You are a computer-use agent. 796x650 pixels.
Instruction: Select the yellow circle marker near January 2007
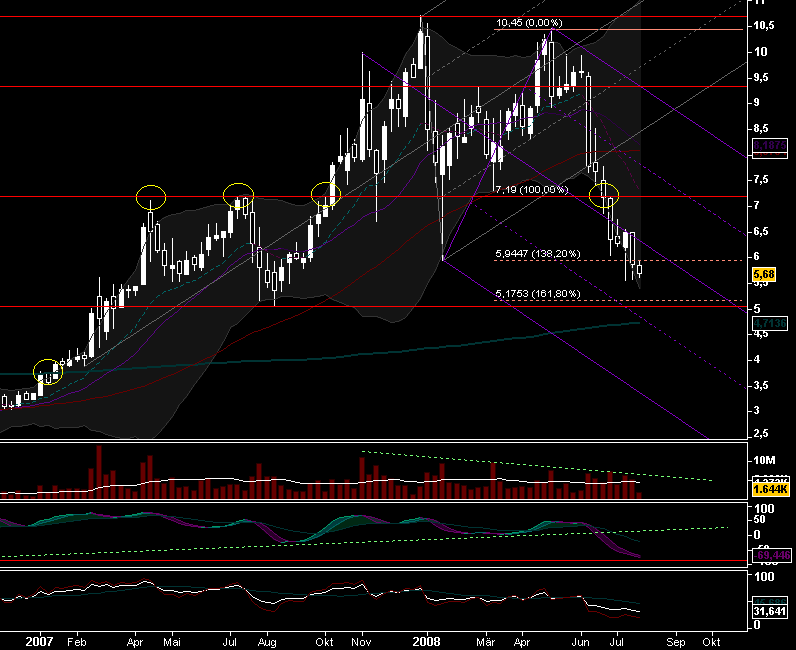coord(48,372)
